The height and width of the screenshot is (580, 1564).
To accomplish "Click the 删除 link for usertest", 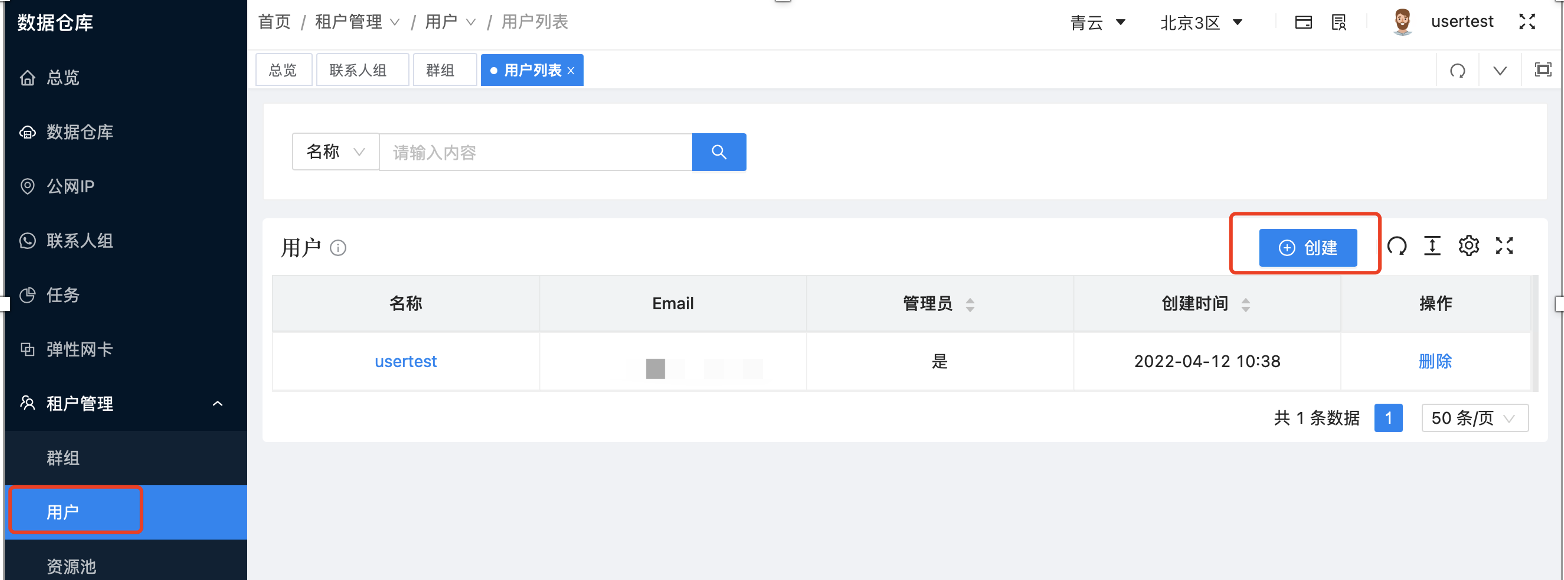I will tap(1436, 361).
